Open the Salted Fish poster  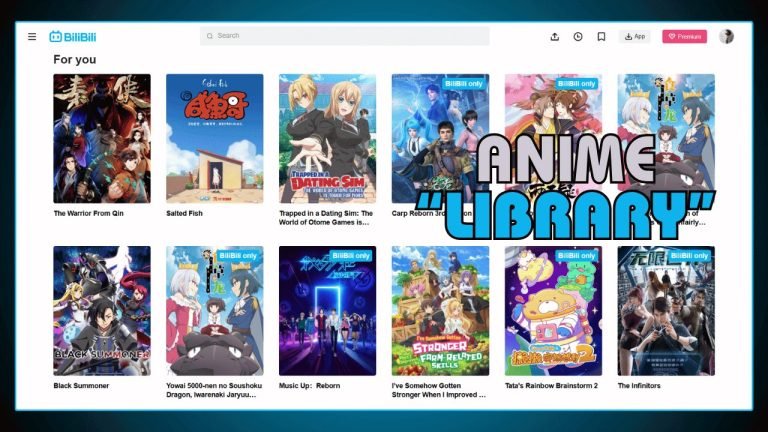[x=214, y=138]
